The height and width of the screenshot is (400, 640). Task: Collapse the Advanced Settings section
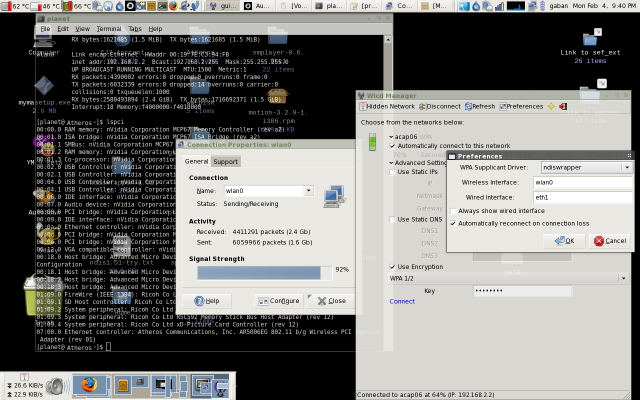pyautogui.click(x=391, y=162)
